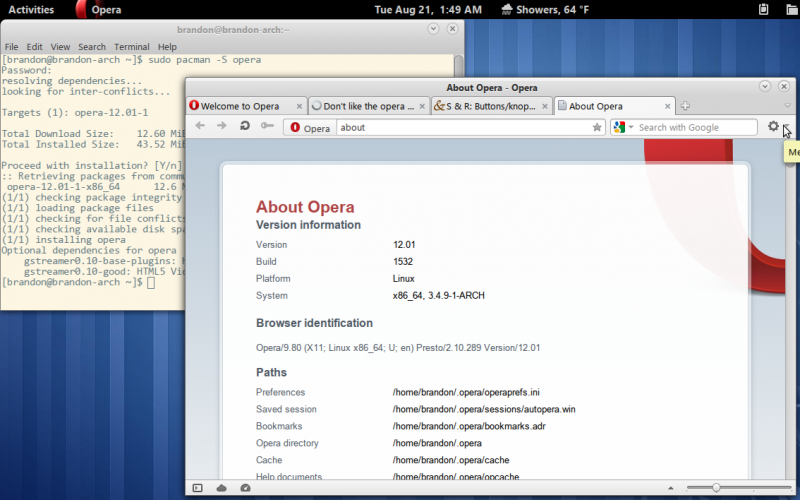Viewport: 800px width, 500px height.
Task: Click Targets (1): opera-12.01-1 line
Action: pyautogui.click(x=74, y=113)
